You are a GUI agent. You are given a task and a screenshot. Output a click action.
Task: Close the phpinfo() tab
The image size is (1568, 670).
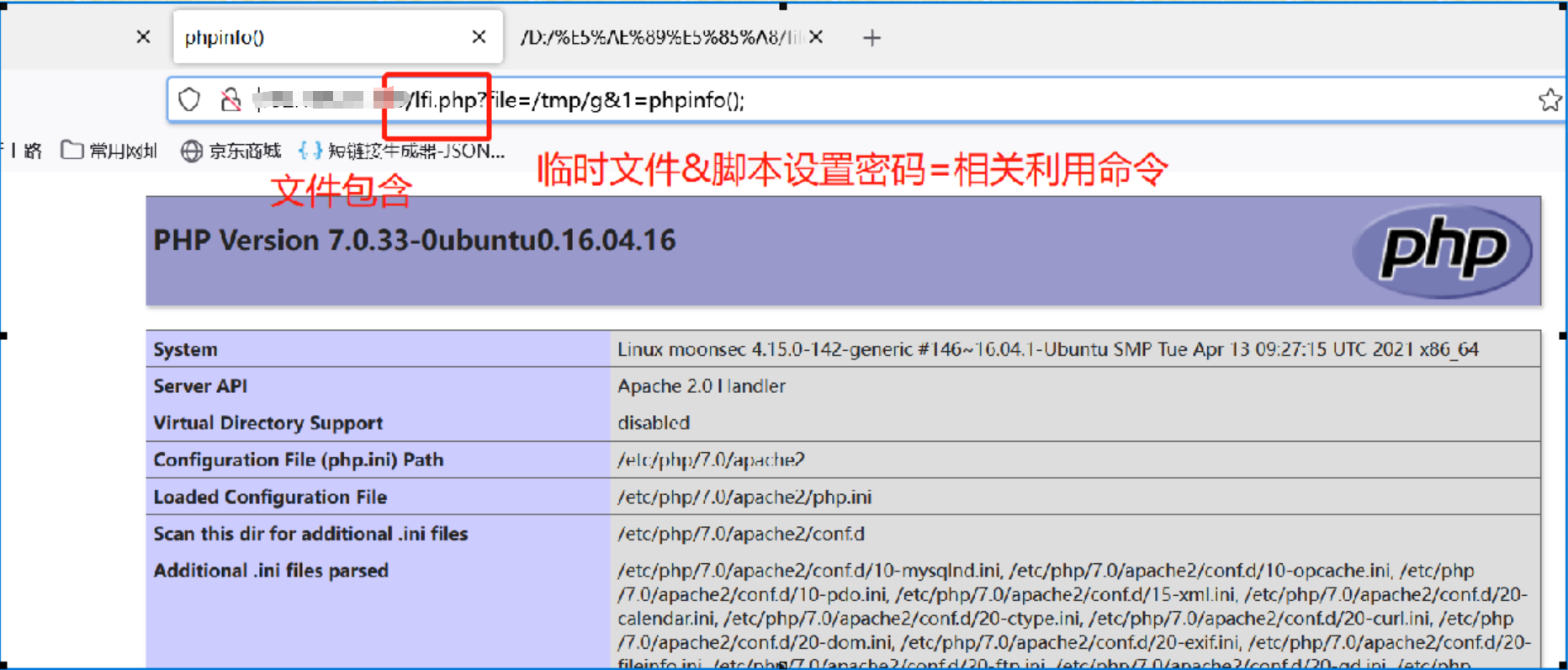(479, 37)
